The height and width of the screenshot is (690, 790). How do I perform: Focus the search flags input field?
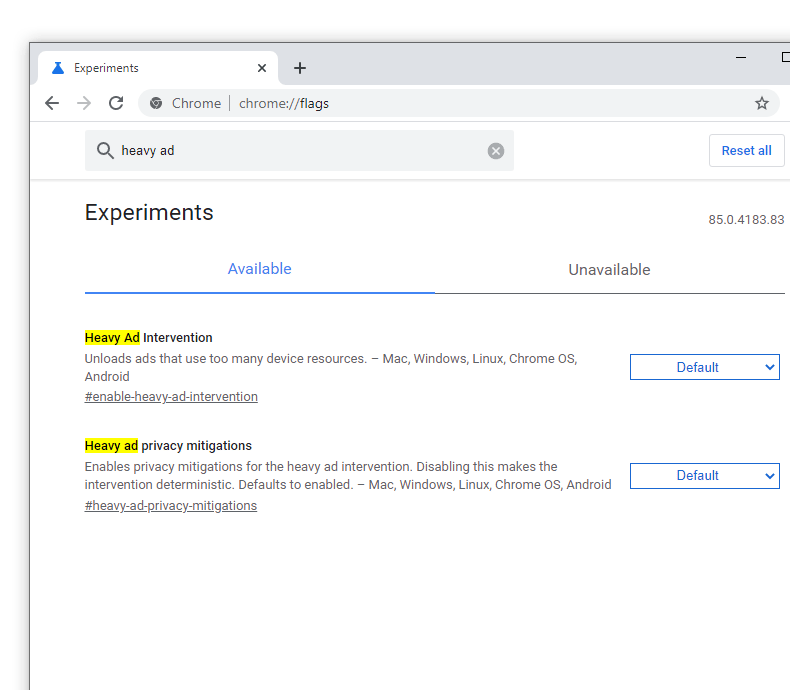[x=300, y=151]
